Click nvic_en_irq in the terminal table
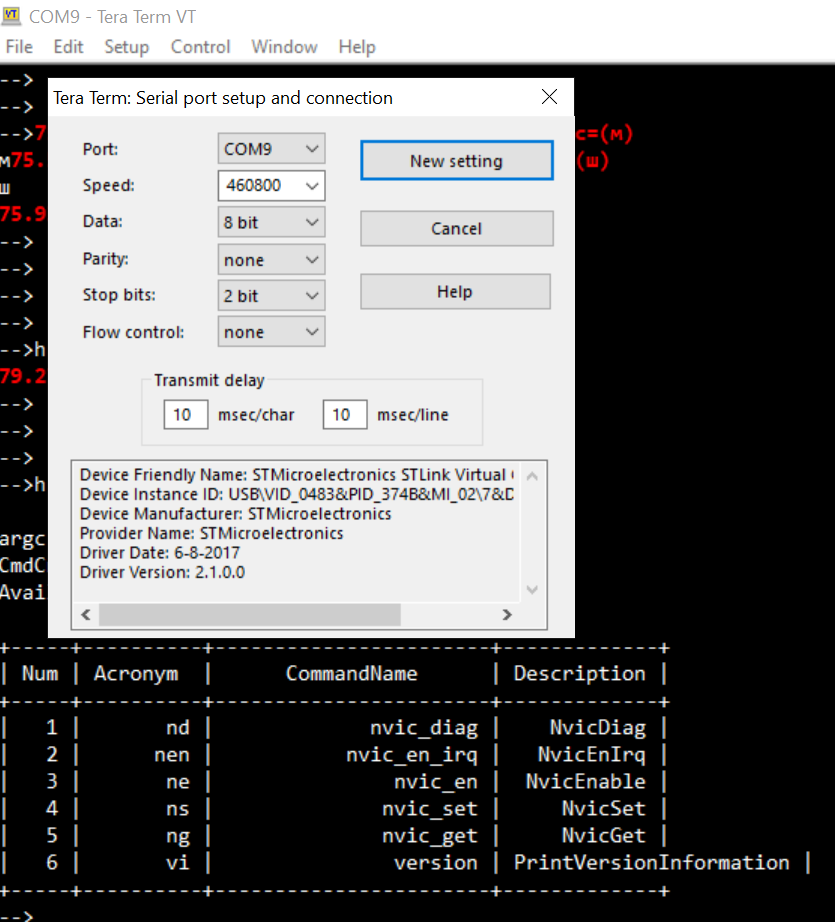Image resolution: width=835 pixels, height=922 pixels. tap(412, 754)
